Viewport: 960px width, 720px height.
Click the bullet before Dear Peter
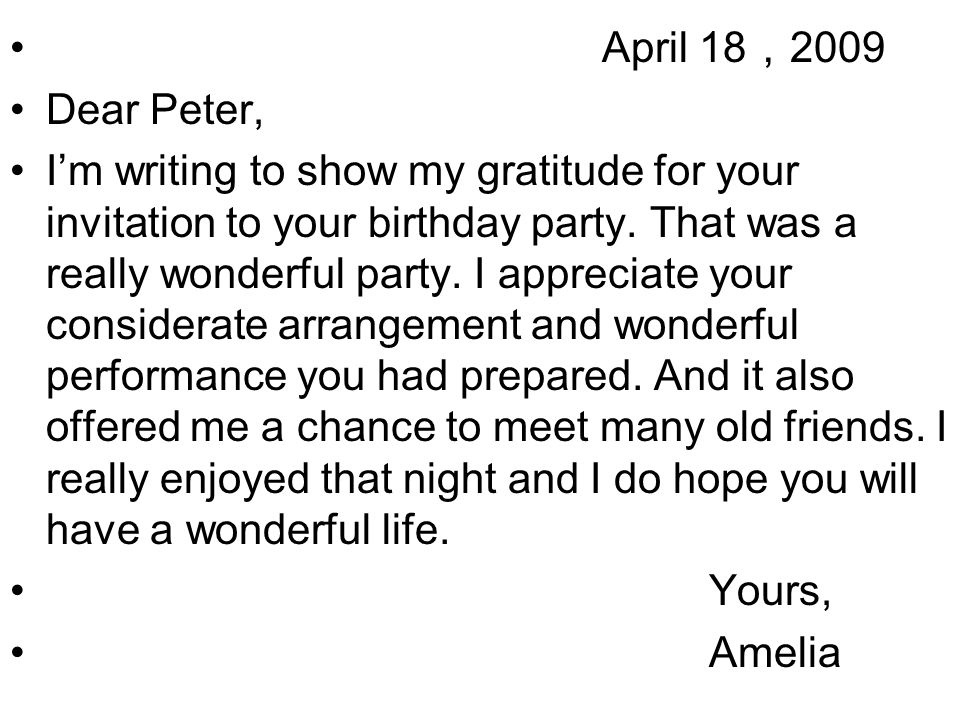point(18,111)
